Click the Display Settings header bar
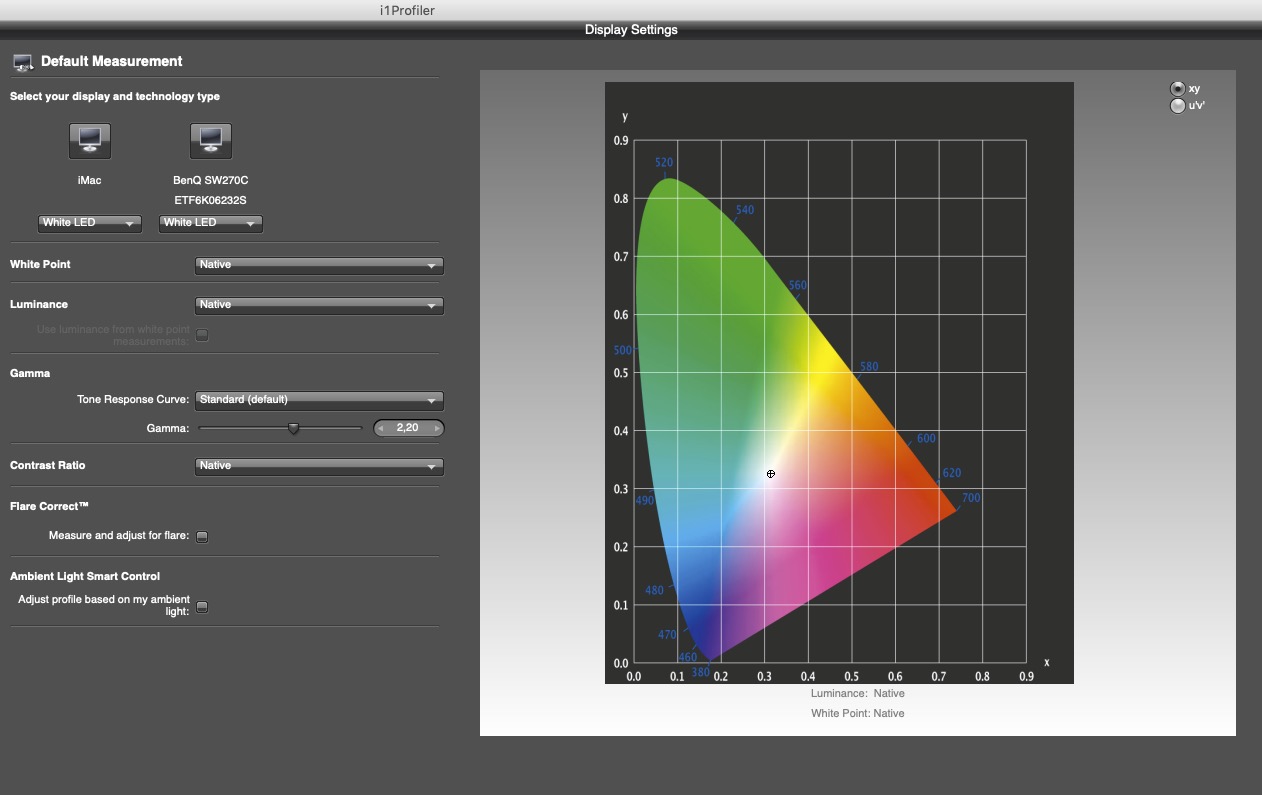This screenshot has height=795, width=1262. (x=631, y=30)
